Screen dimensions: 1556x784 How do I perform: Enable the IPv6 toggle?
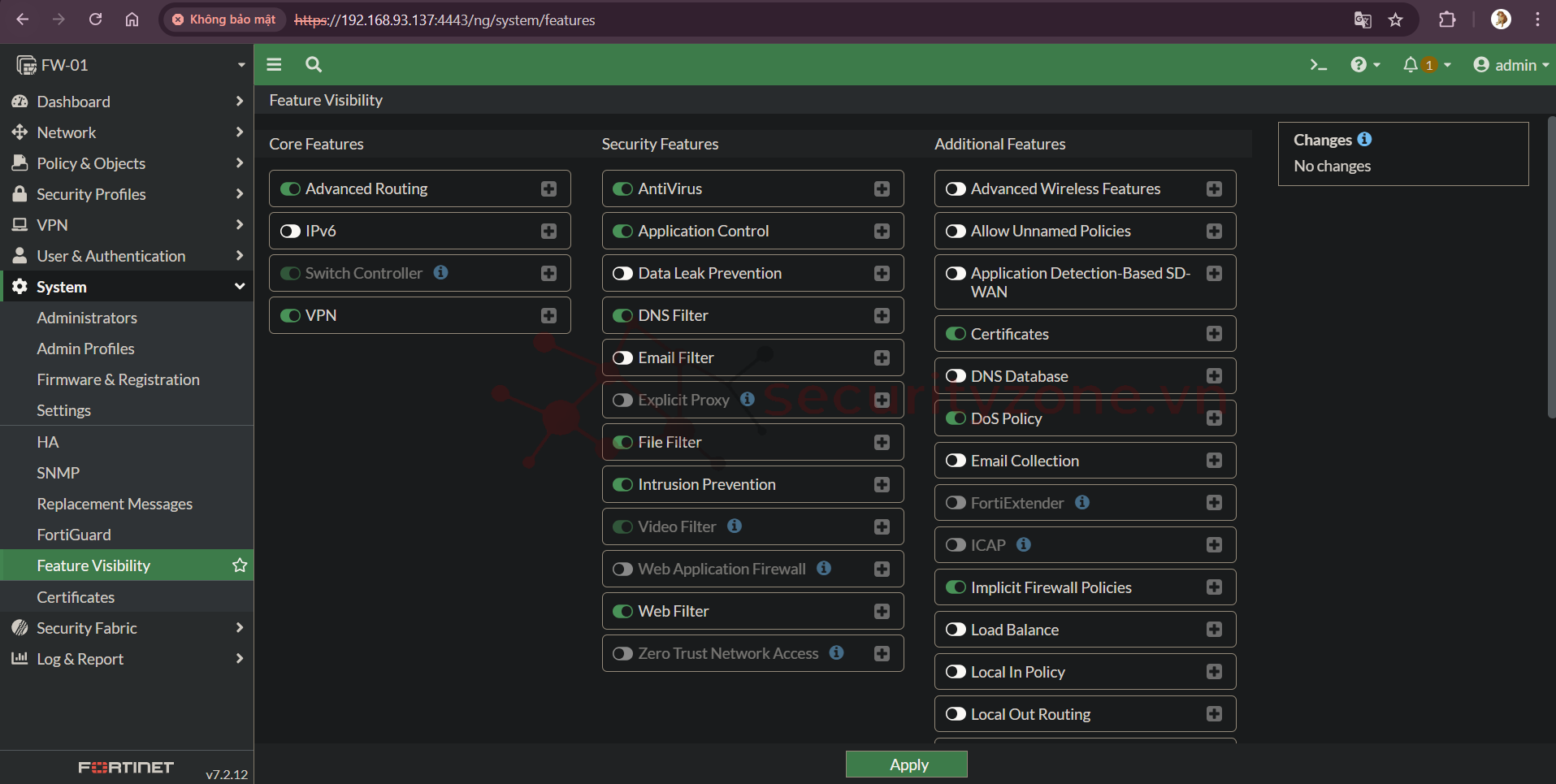click(290, 232)
